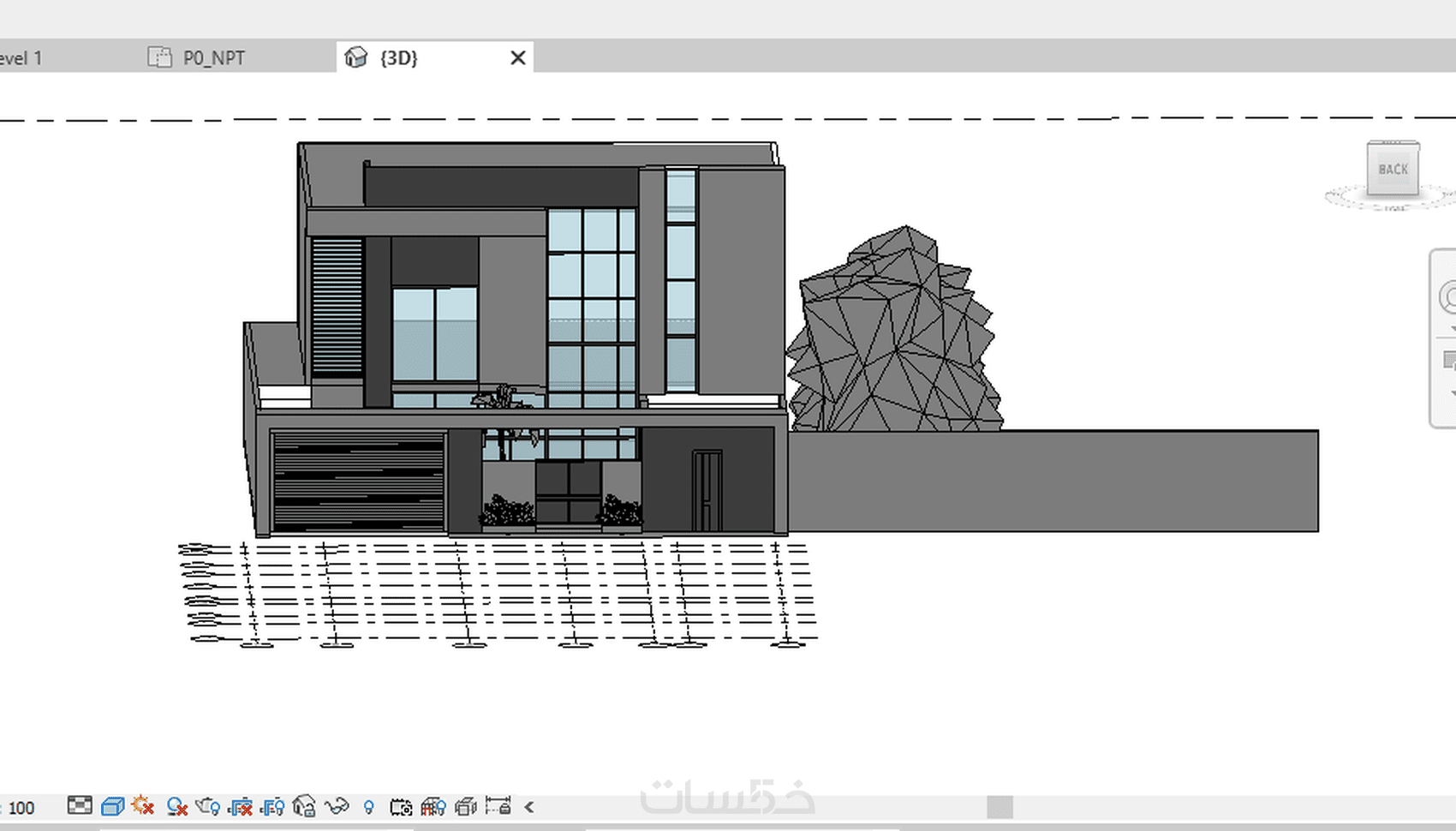Switch to the P0_NPT view tab
The width and height of the screenshot is (1456, 831).
coord(214,57)
